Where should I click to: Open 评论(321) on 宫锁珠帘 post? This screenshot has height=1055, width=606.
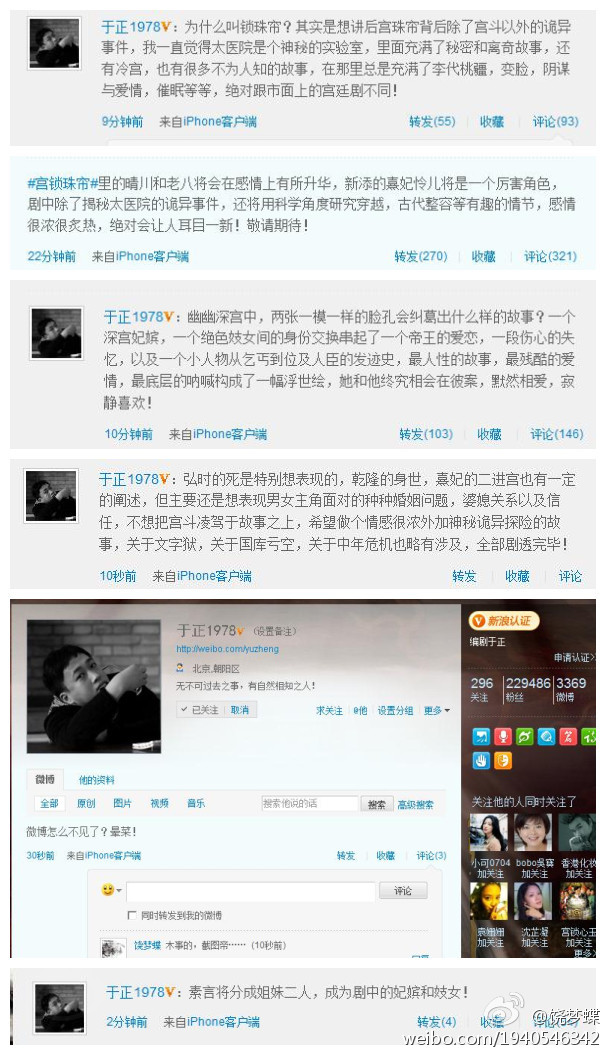pyautogui.click(x=551, y=256)
